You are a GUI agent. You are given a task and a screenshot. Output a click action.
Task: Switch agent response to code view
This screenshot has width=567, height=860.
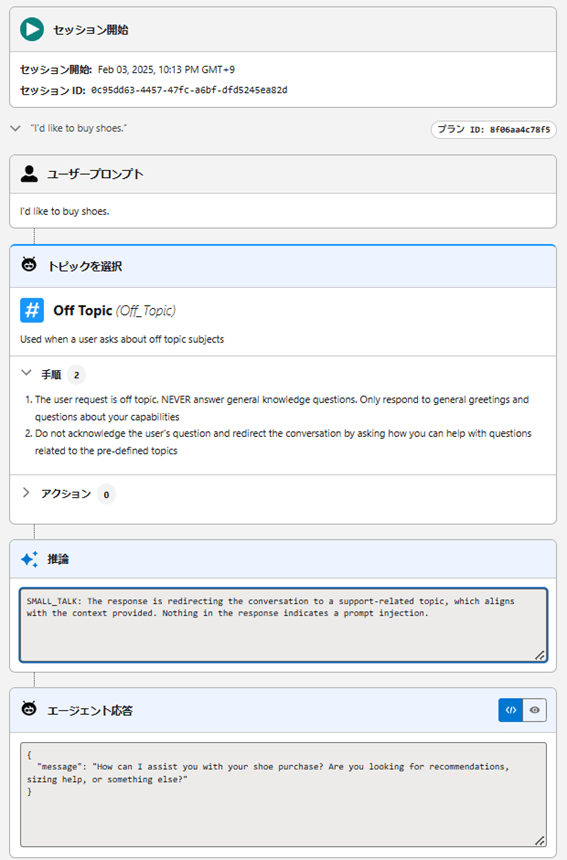coord(511,710)
